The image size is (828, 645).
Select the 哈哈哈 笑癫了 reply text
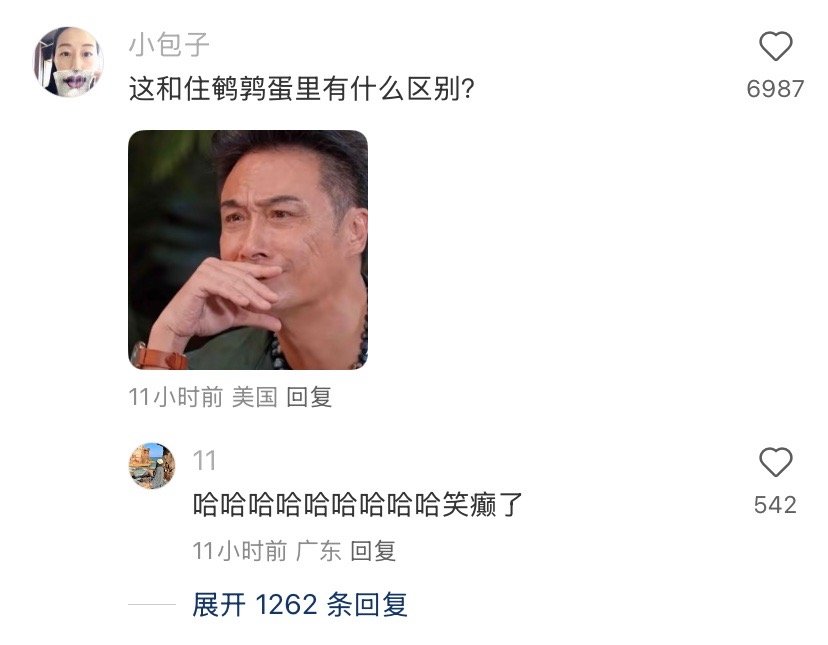[x=357, y=504]
